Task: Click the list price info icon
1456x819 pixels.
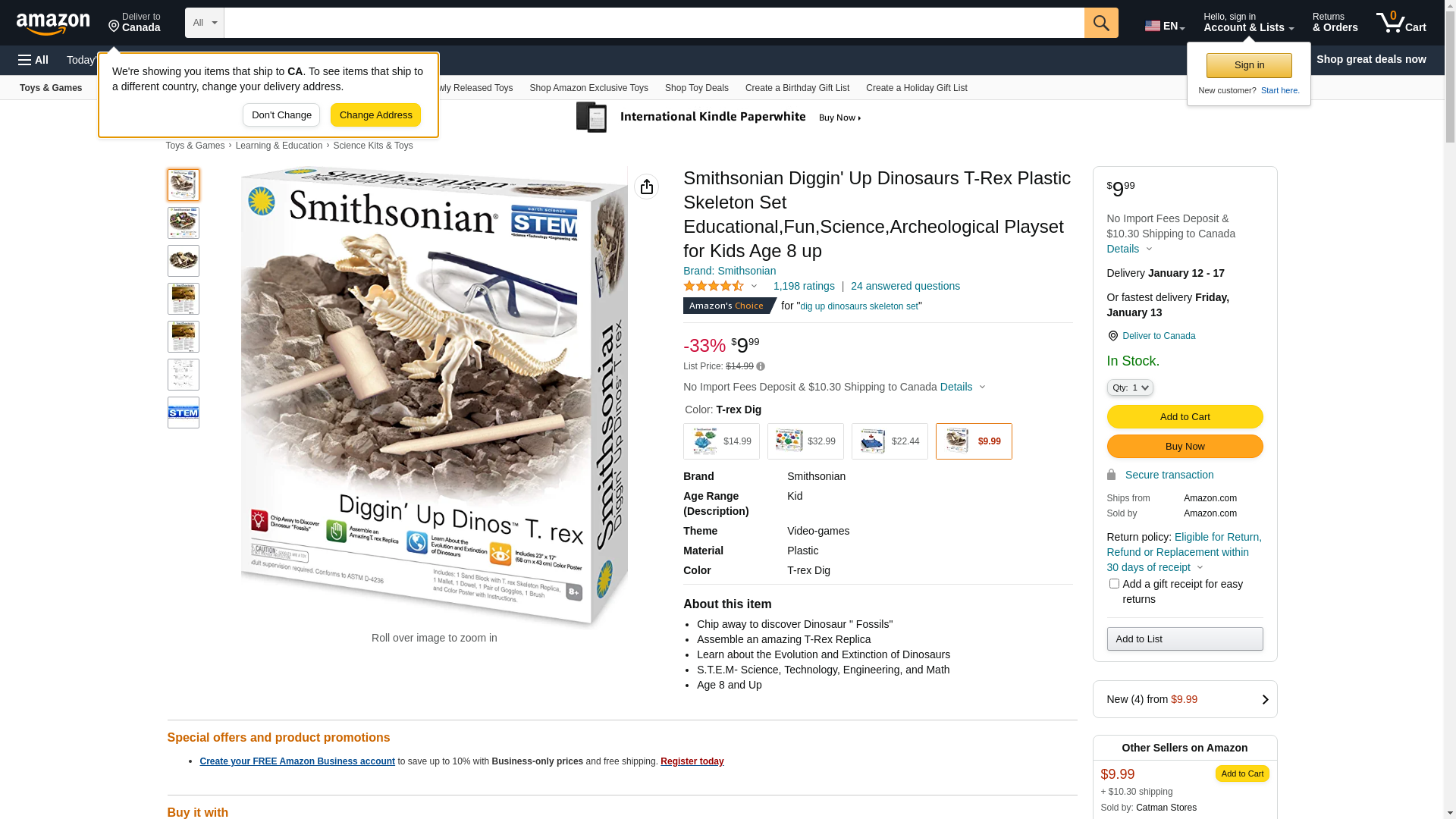Action: tap(761, 366)
